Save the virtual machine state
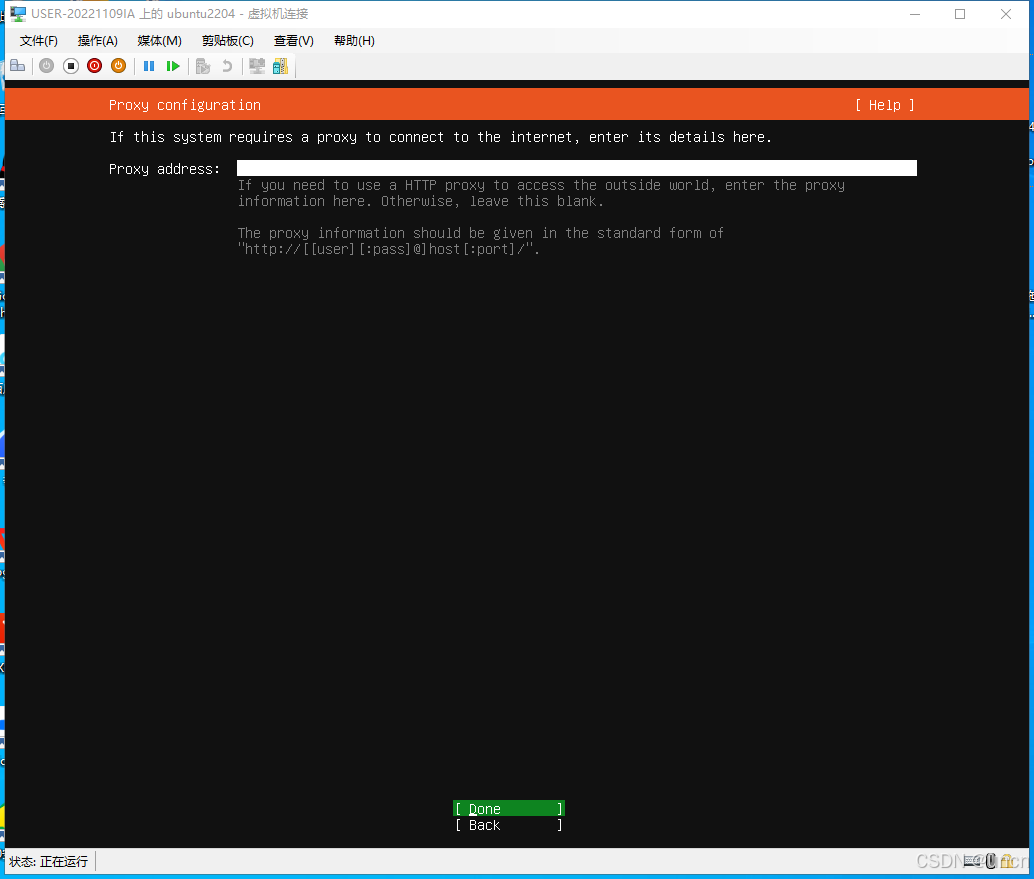 [118, 65]
